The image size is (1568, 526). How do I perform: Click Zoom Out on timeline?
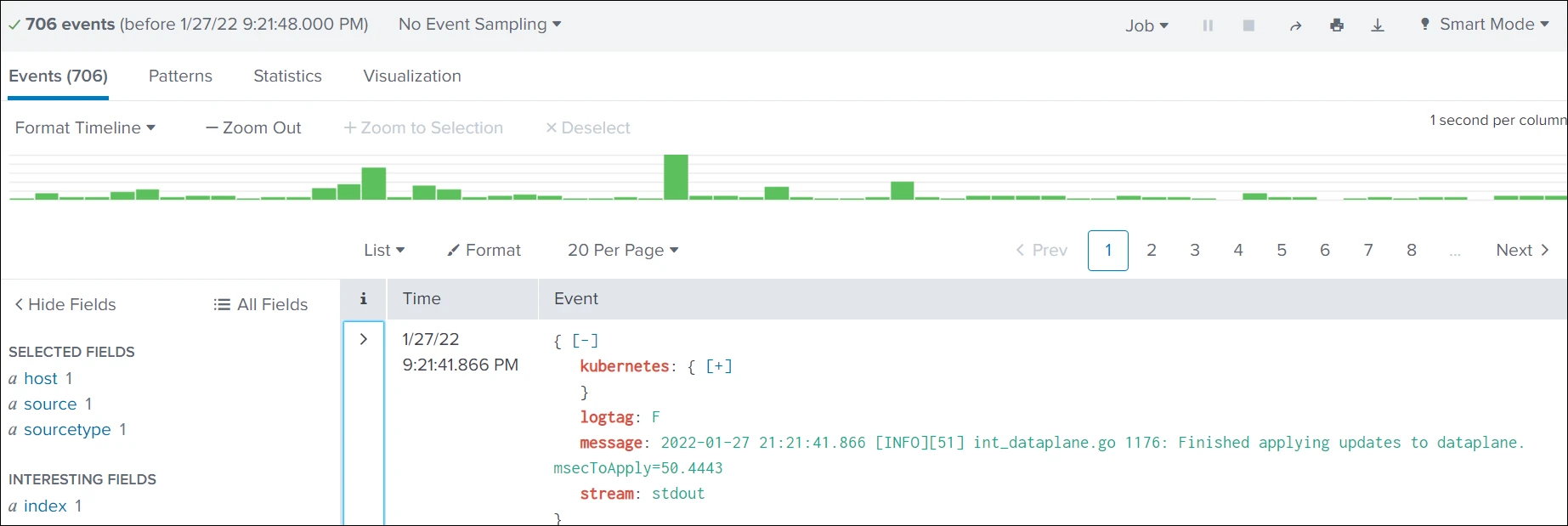pos(253,127)
